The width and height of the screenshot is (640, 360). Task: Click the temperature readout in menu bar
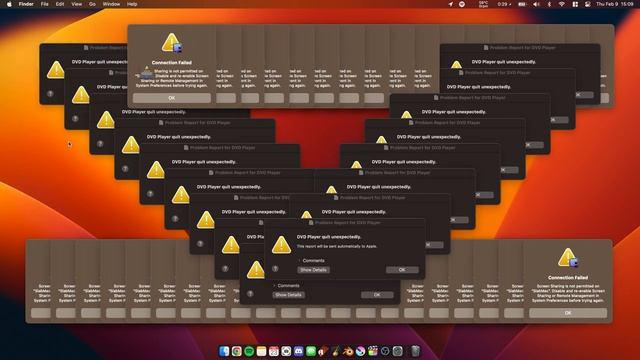pyautogui.click(x=483, y=4)
